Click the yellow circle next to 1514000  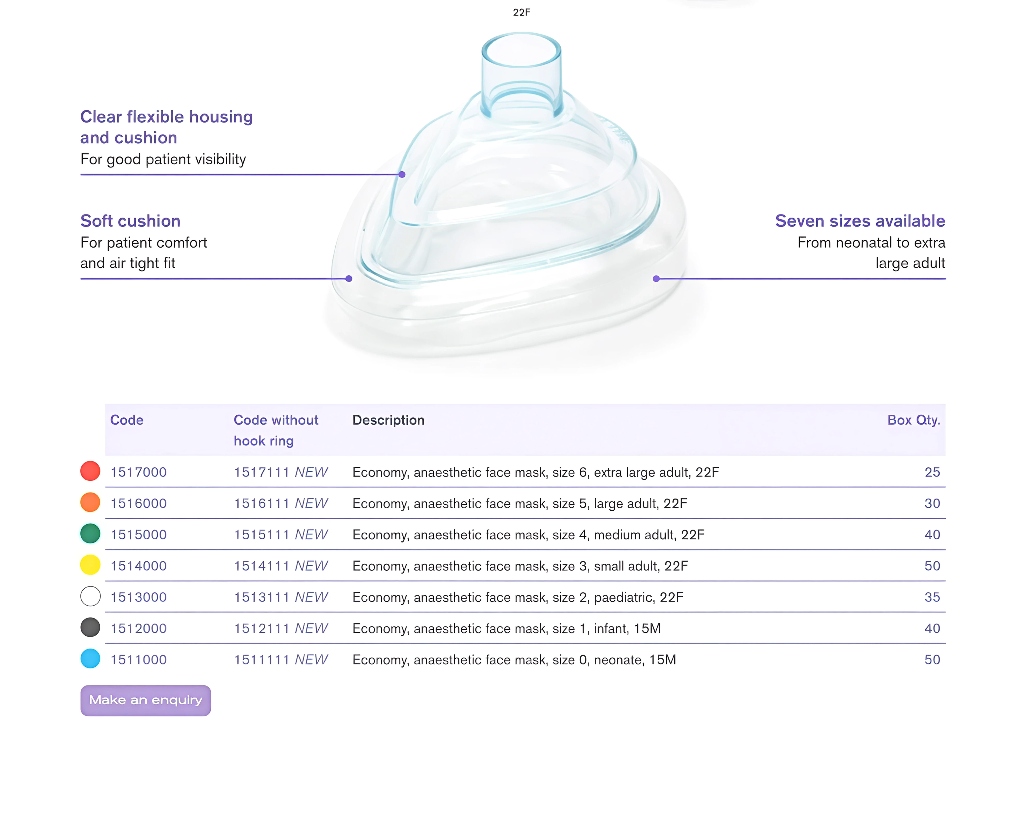coord(90,565)
